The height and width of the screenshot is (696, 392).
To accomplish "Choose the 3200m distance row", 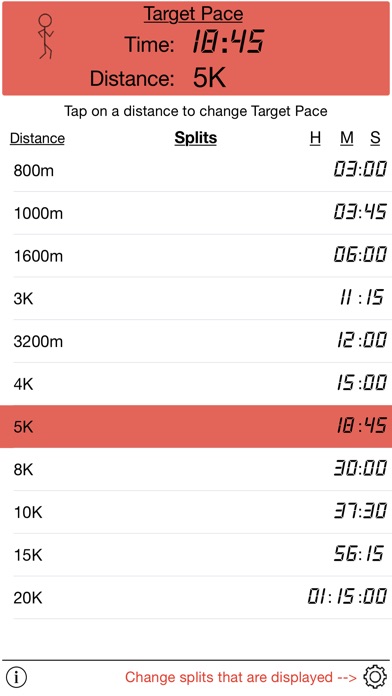I will 196,341.
